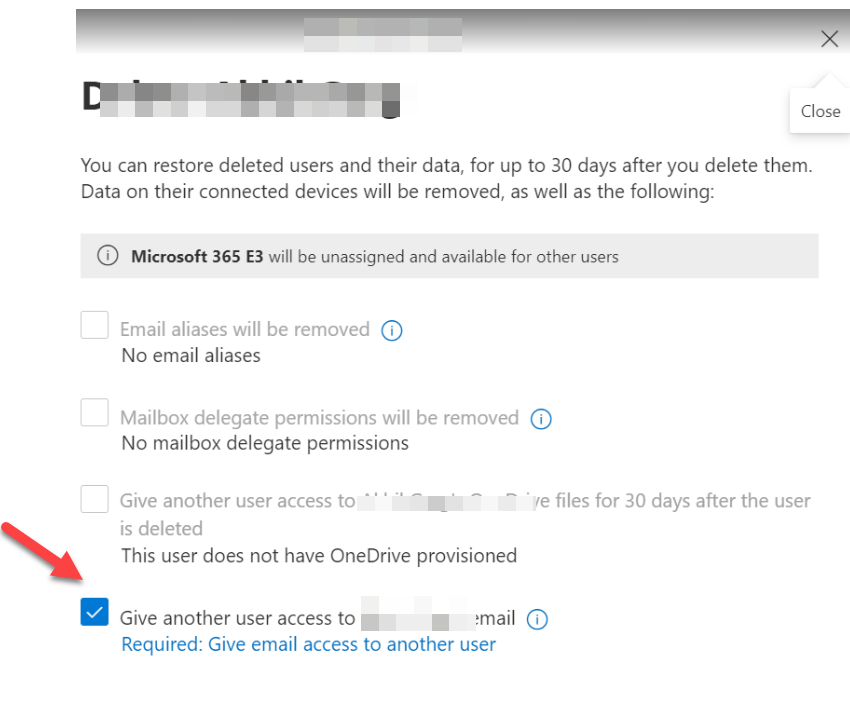
Task: Open the info tooltip for email aliases removal
Action: point(391,330)
